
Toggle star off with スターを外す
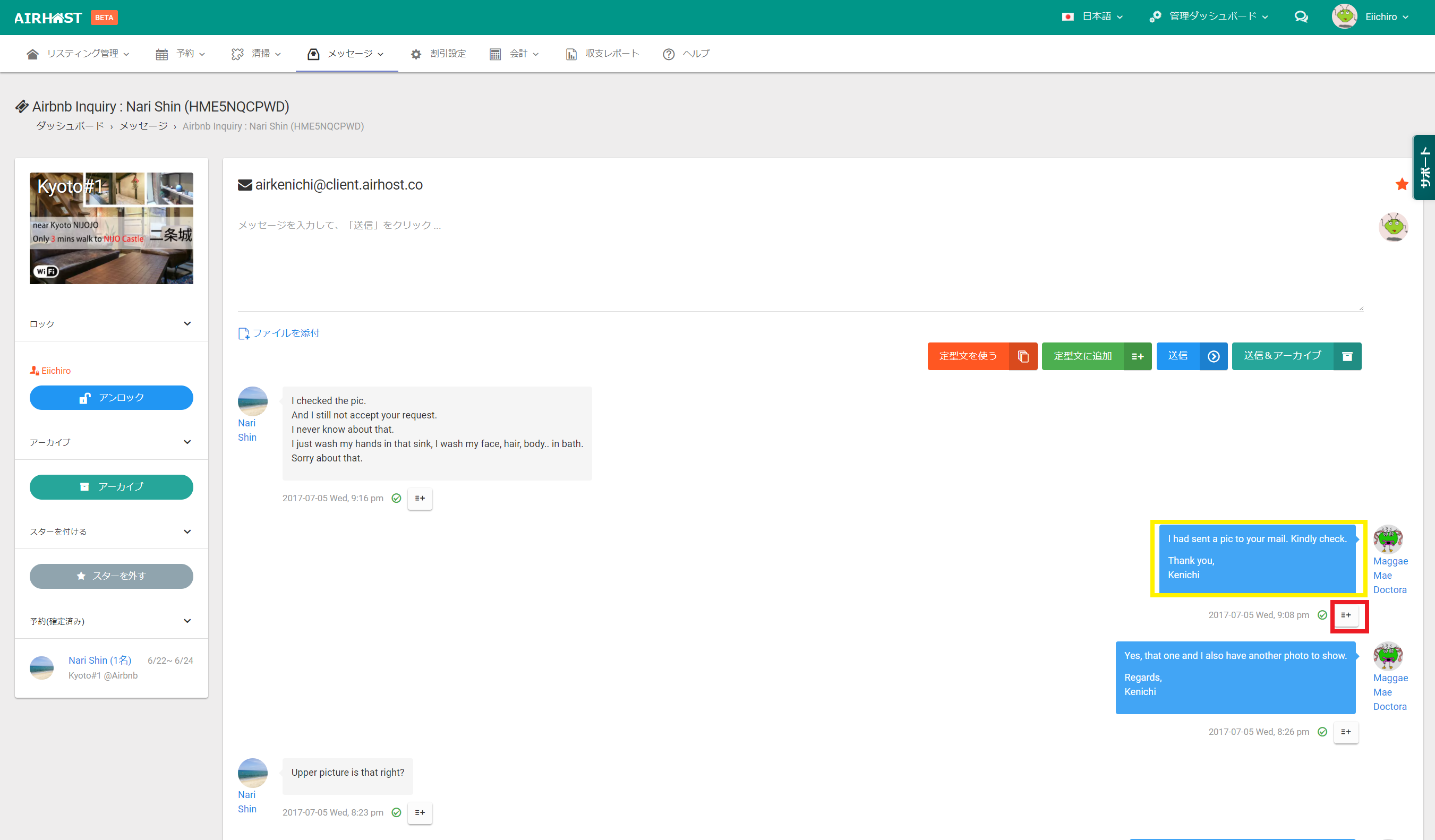tap(111, 576)
